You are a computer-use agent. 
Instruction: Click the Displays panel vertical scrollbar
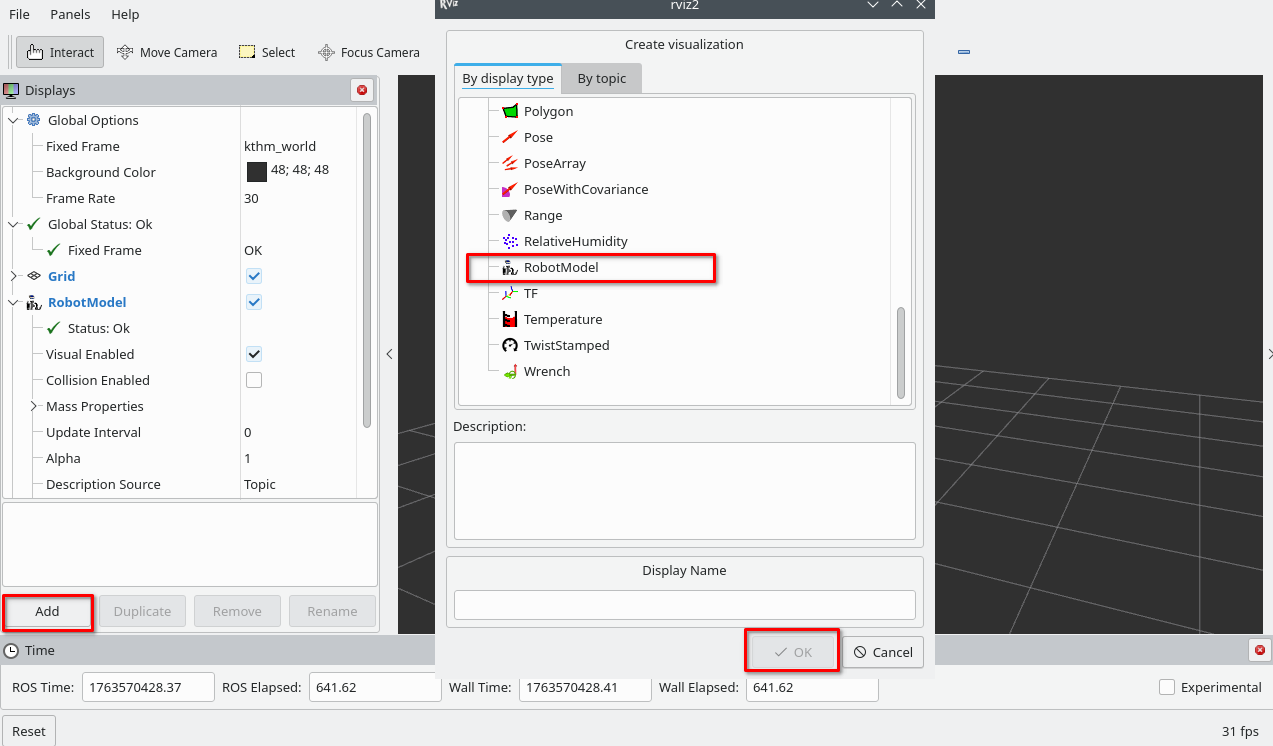(x=367, y=271)
